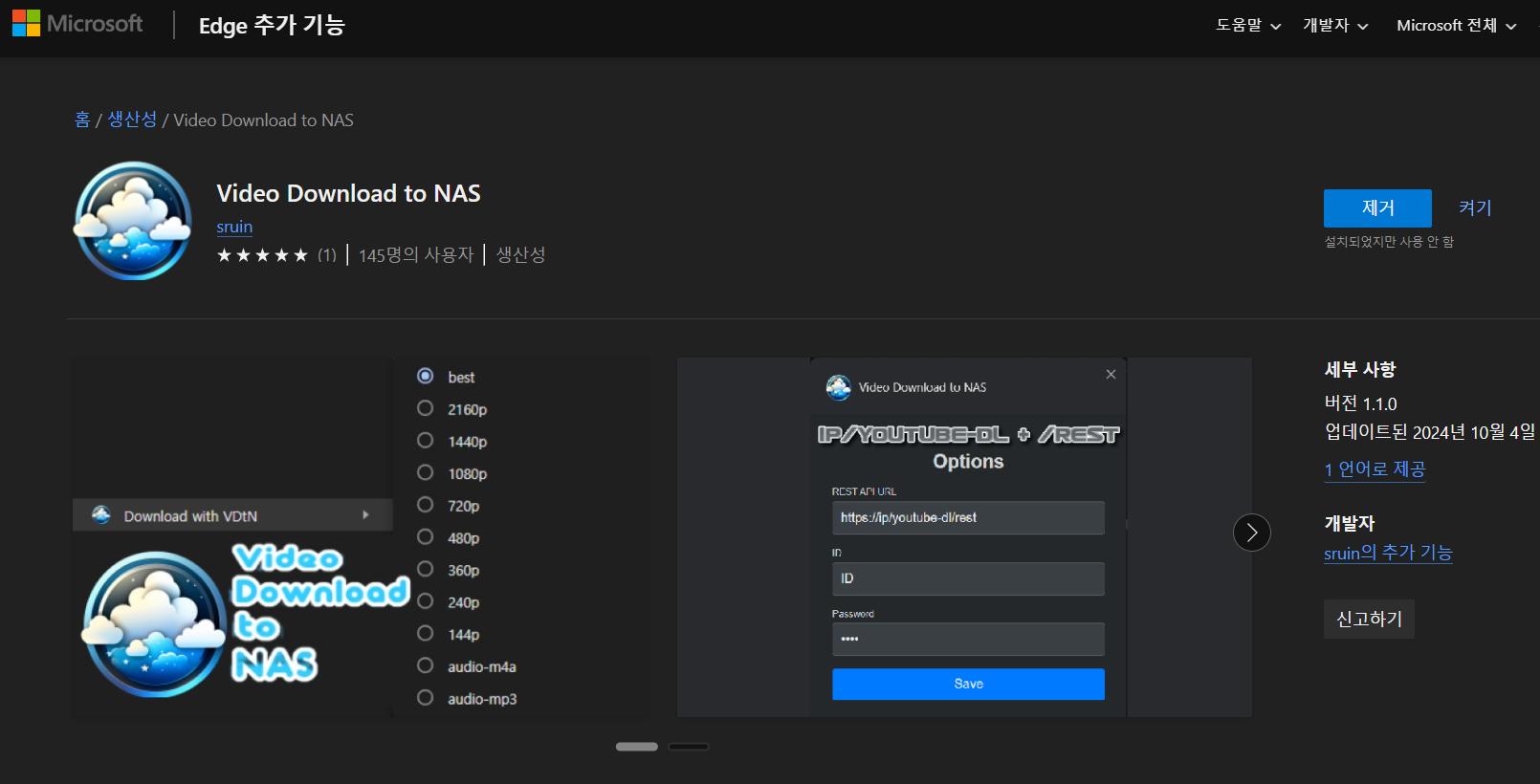Click the large cloud logo in first screenshot
The height and width of the screenshot is (784, 1540).
pos(154,623)
